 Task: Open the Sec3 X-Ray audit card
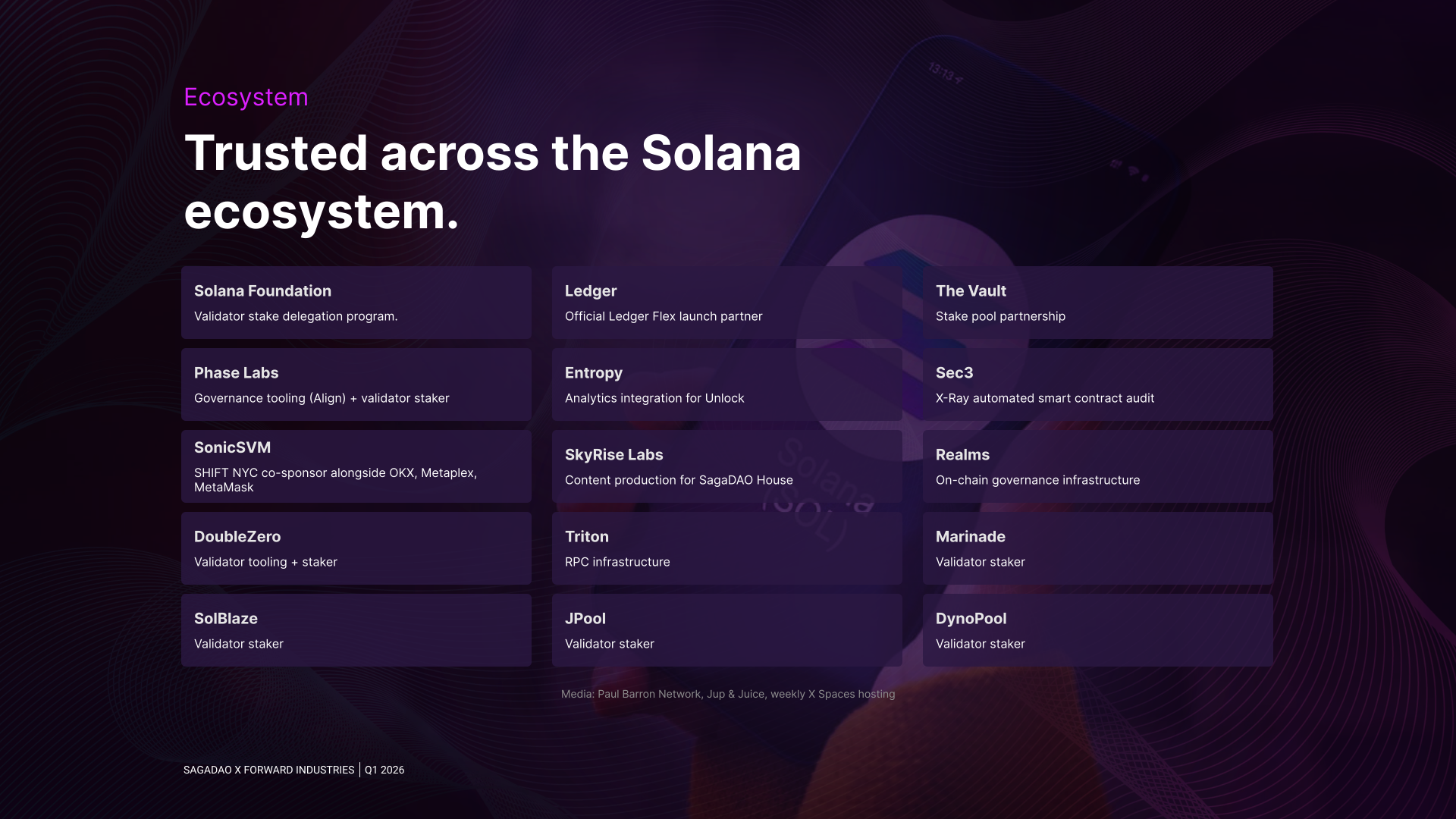click(1097, 384)
